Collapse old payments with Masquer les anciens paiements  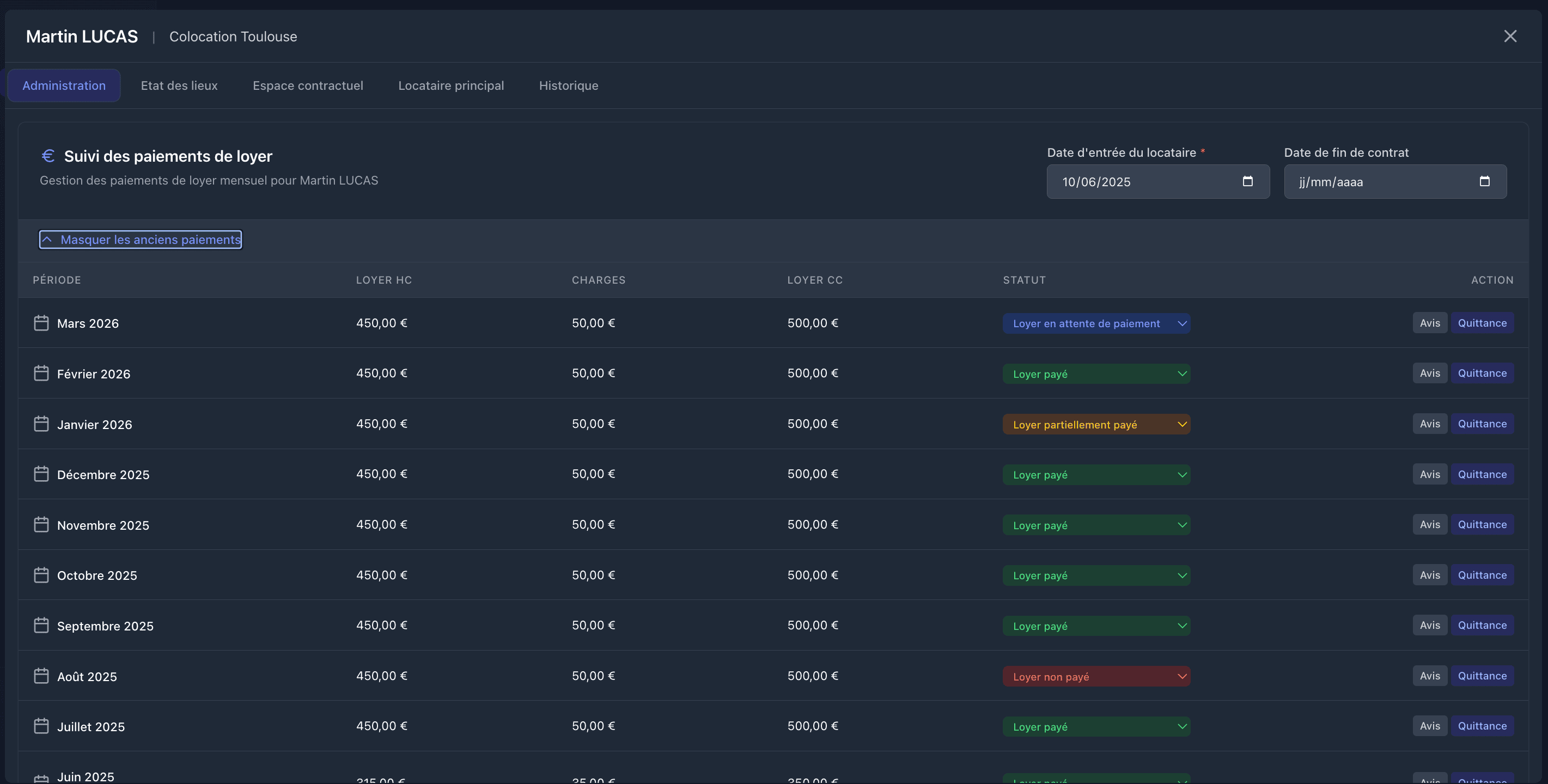coord(141,240)
